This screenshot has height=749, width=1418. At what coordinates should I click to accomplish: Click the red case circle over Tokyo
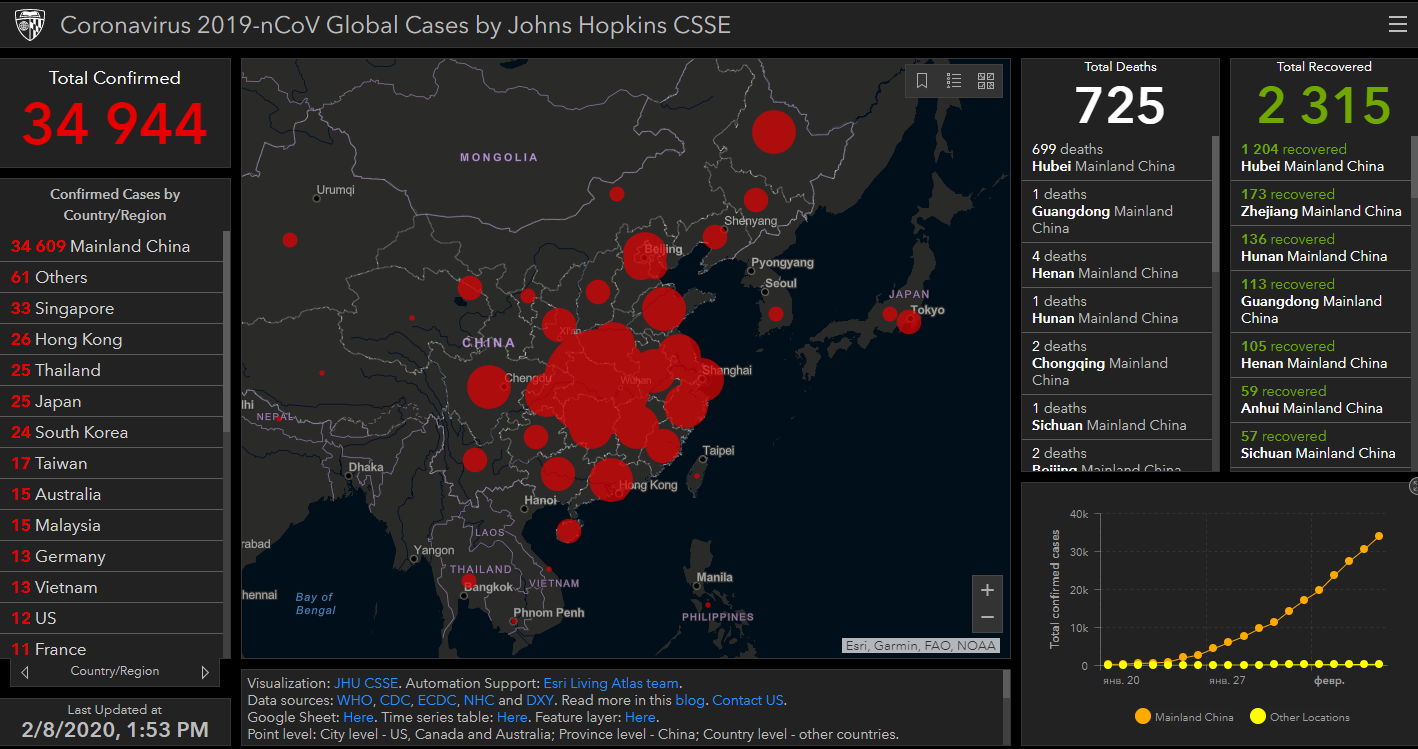909,321
